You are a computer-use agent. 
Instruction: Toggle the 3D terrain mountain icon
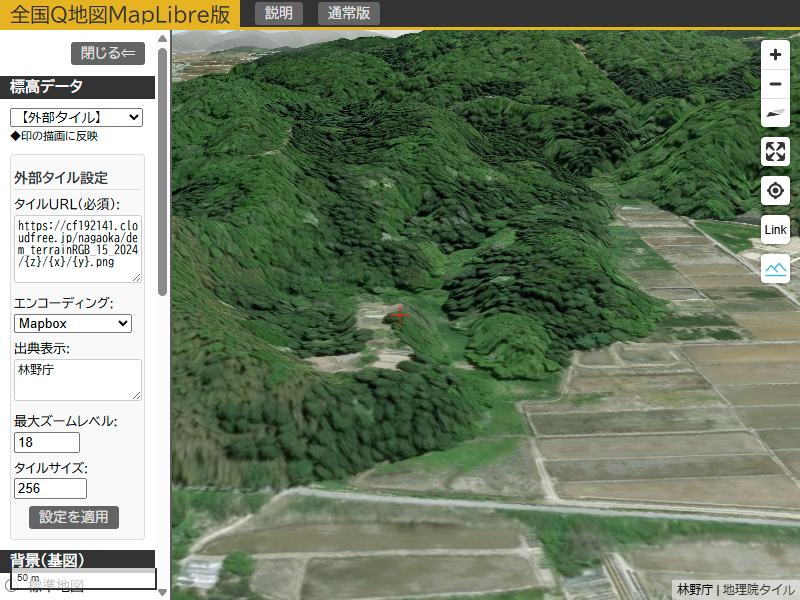coord(775,268)
